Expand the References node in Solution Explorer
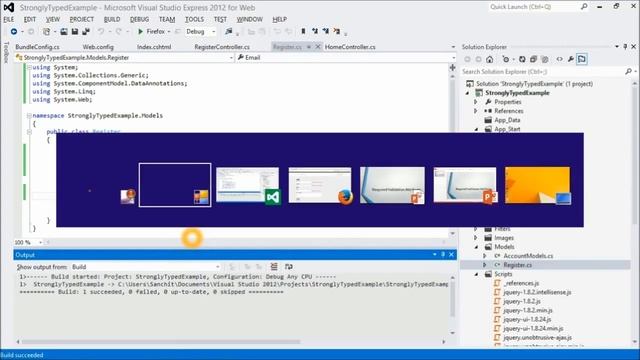Screen dimensions: 640x360 476,111
